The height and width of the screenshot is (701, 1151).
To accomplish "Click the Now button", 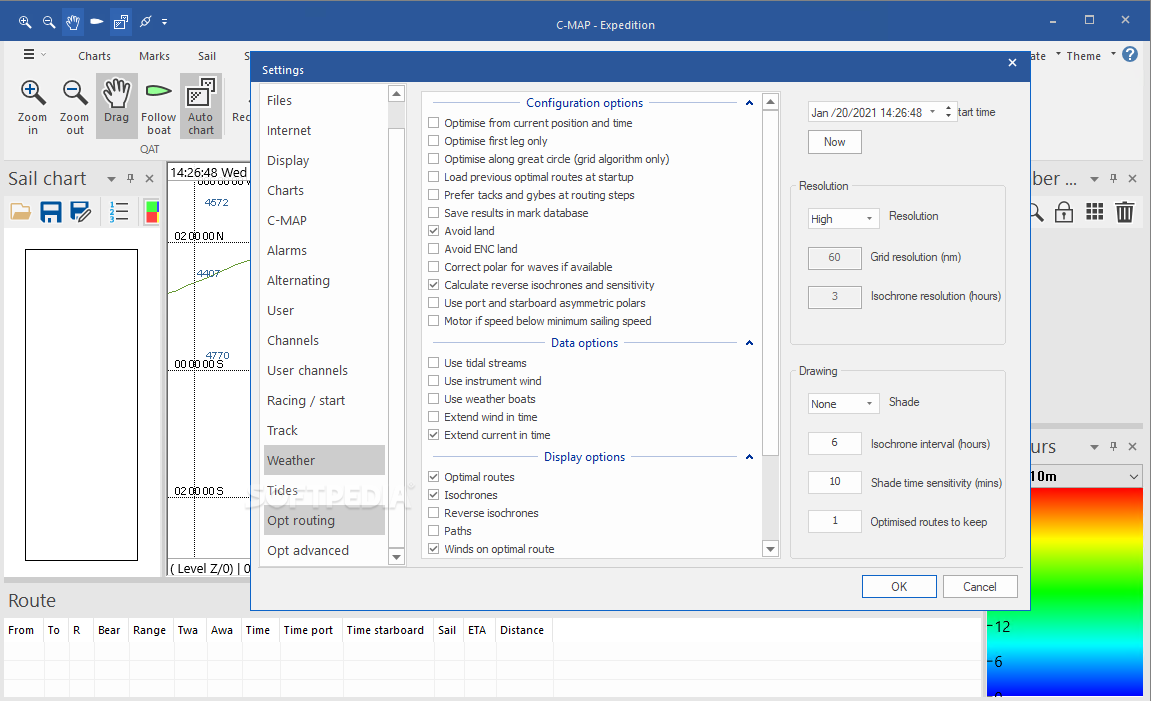I will pos(835,142).
